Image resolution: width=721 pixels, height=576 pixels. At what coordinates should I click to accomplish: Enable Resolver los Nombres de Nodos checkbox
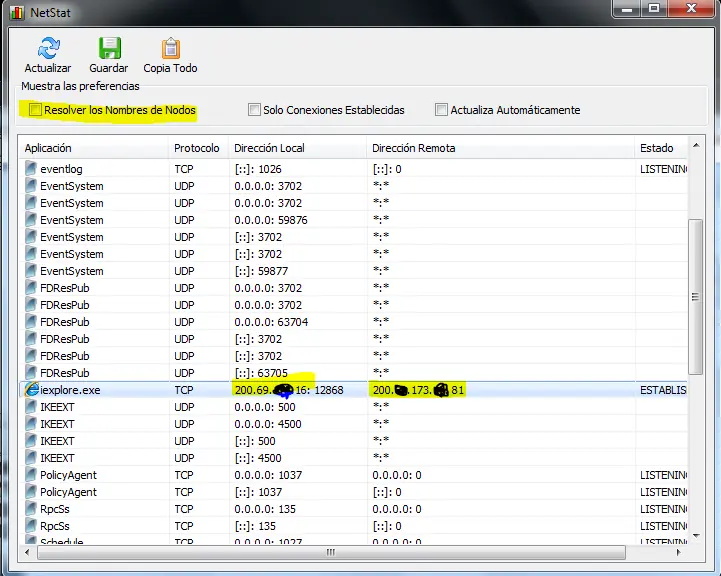35,109
